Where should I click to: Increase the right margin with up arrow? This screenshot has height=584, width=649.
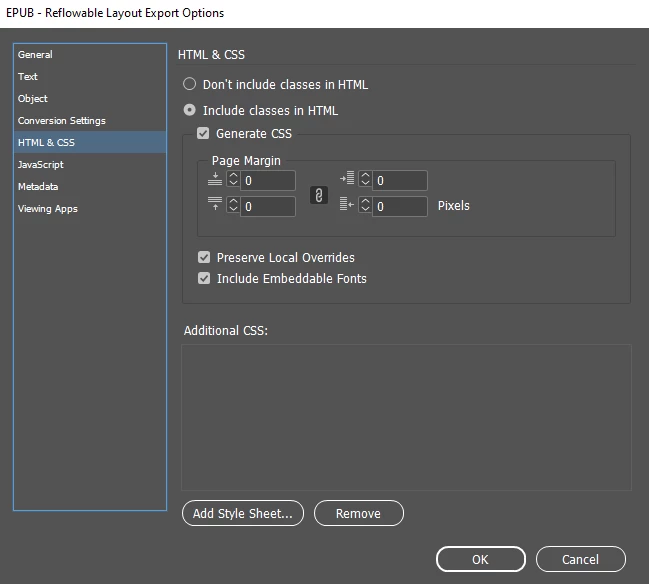365,202
